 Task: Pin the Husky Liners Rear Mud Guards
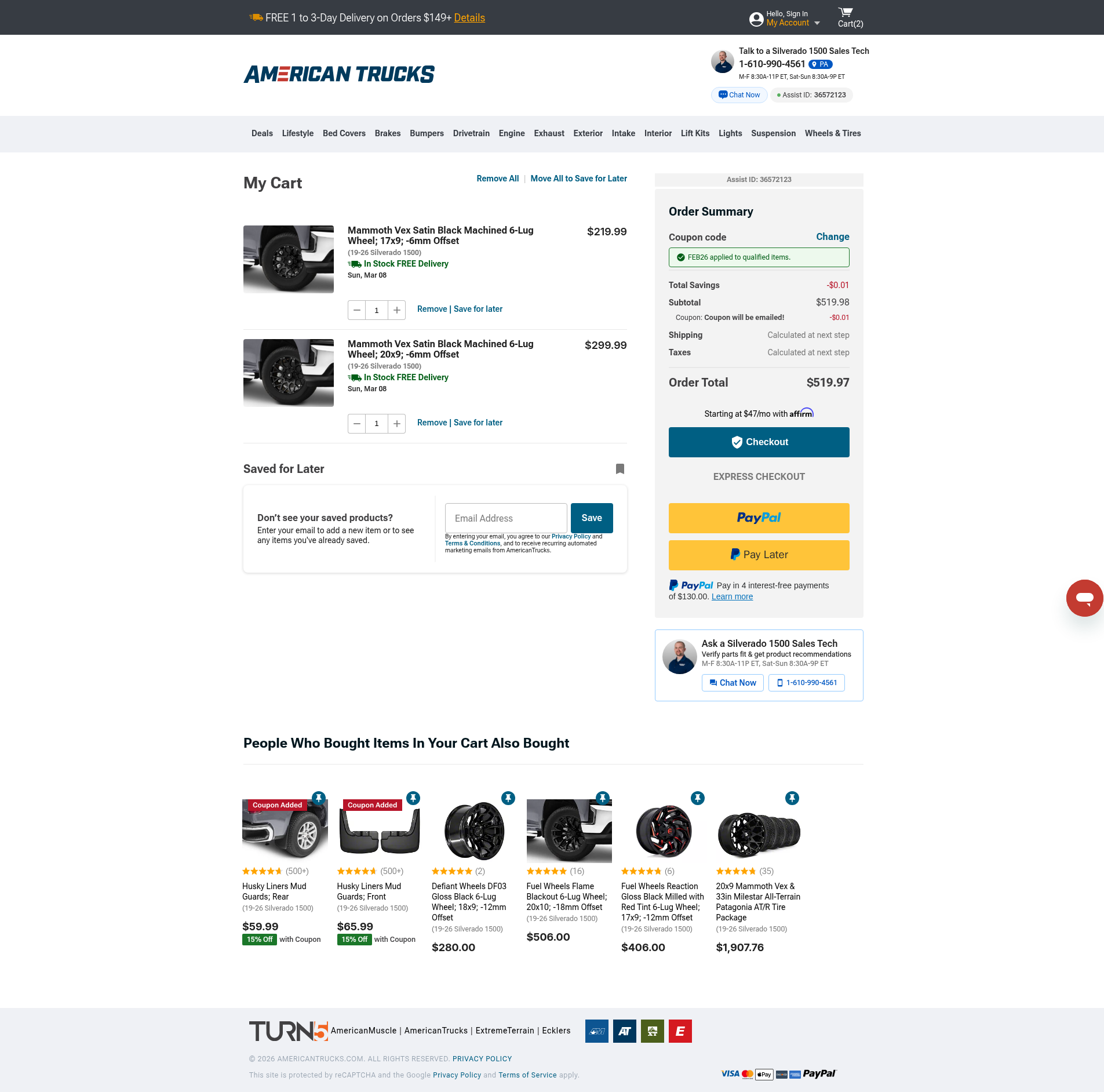(318, 798)
